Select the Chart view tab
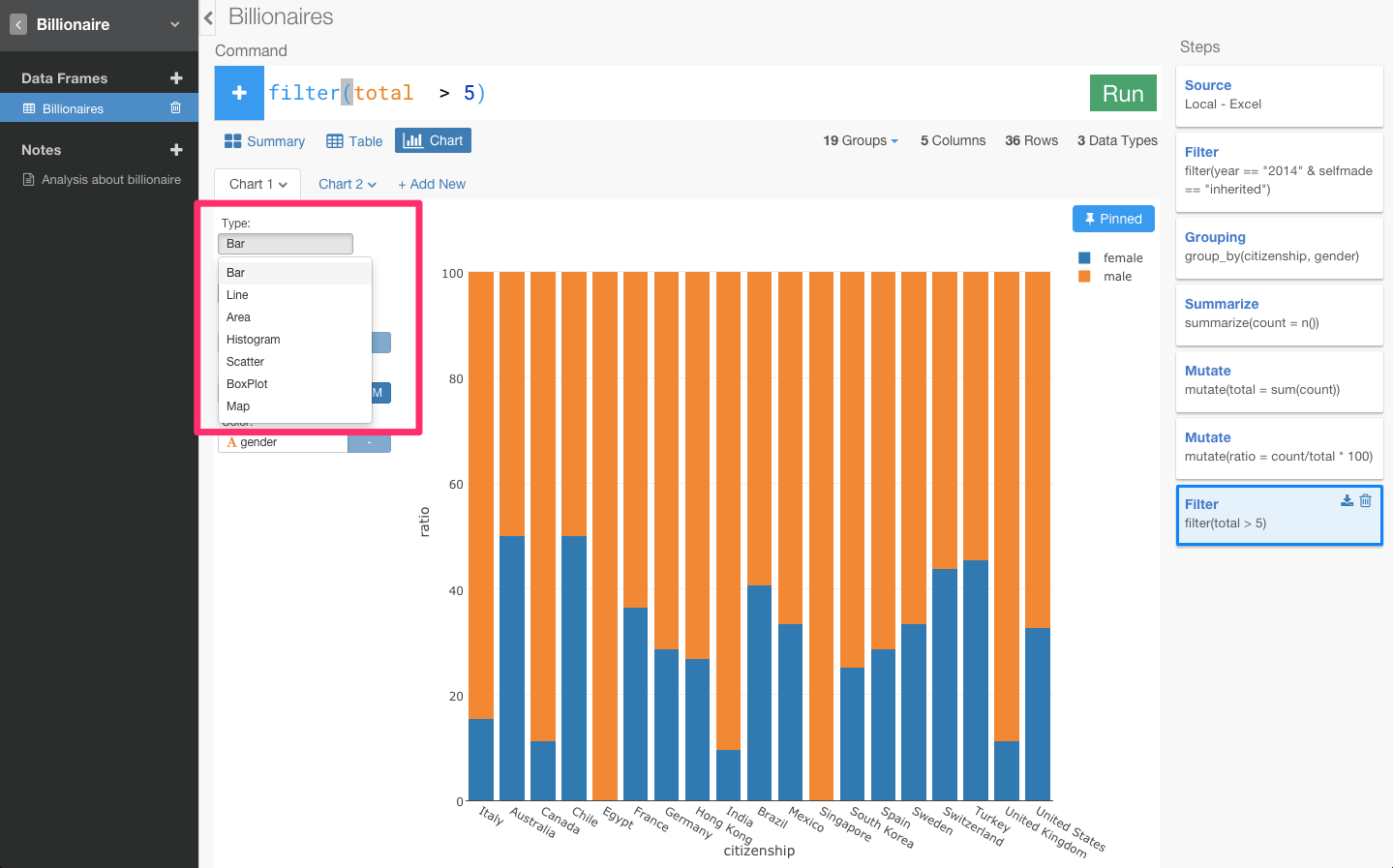The height and width of the screenshot is (868, 1393). pos(433,140)
